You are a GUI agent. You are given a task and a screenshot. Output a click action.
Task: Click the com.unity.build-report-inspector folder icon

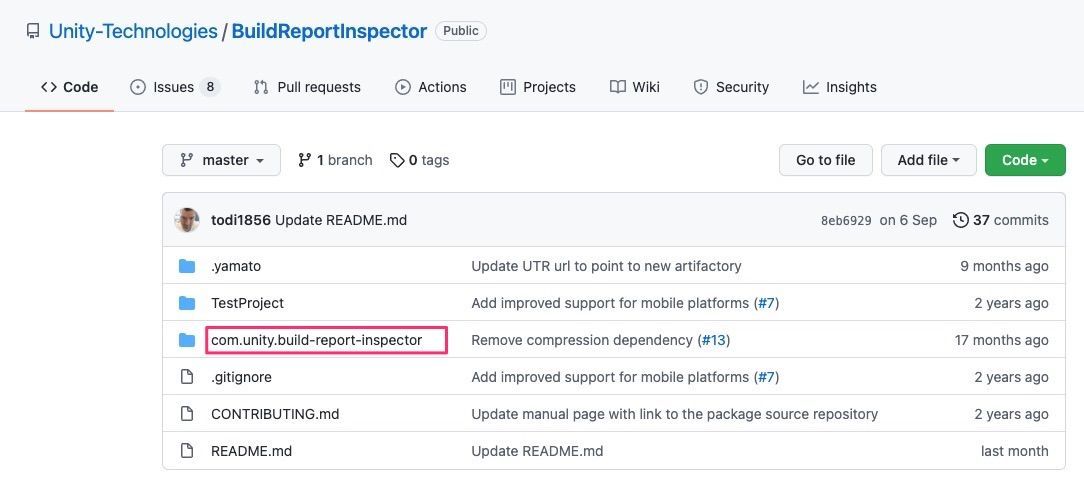coord(187,340)
